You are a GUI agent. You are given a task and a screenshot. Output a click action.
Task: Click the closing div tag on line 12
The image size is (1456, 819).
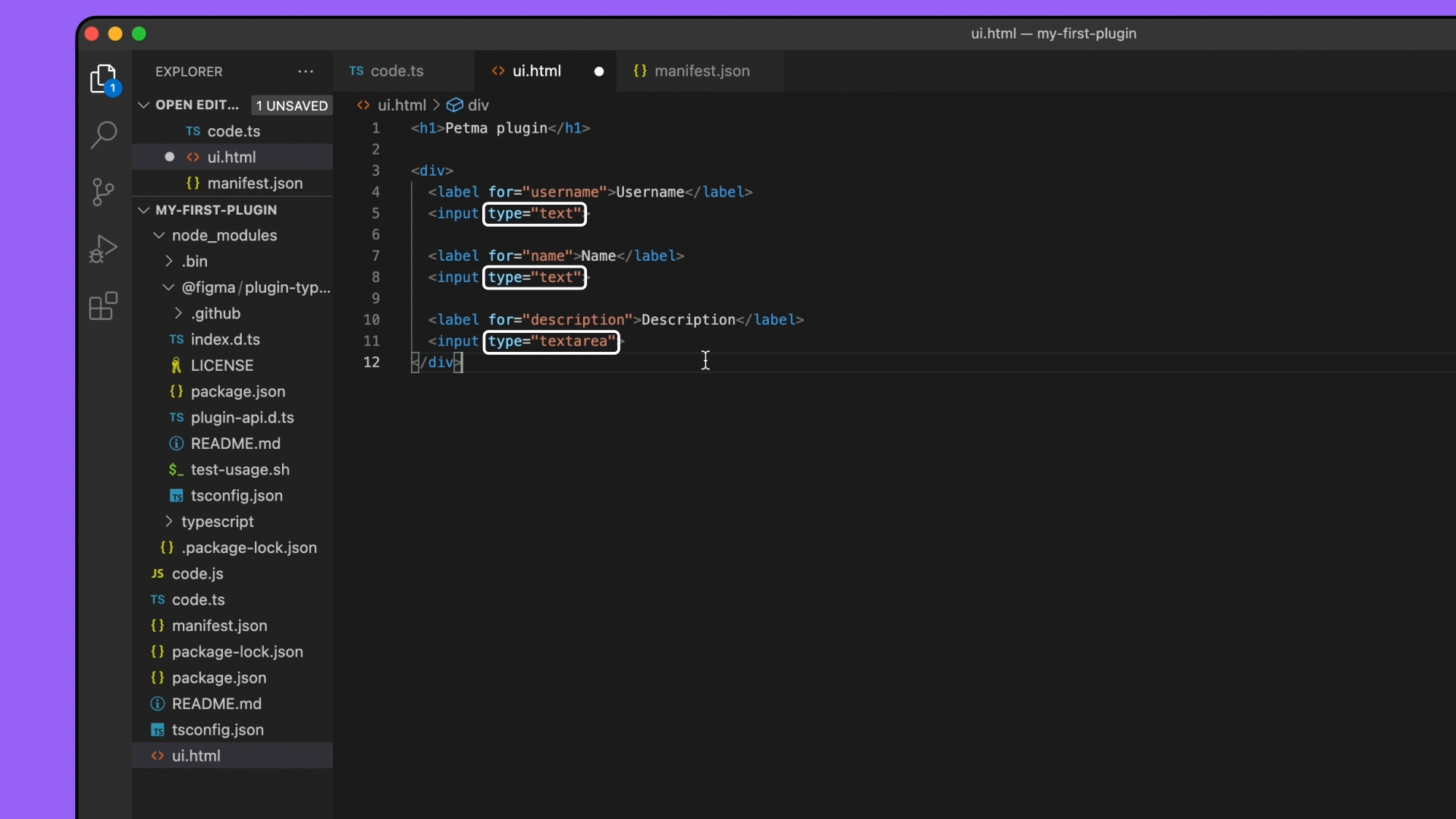coord(437,362)
